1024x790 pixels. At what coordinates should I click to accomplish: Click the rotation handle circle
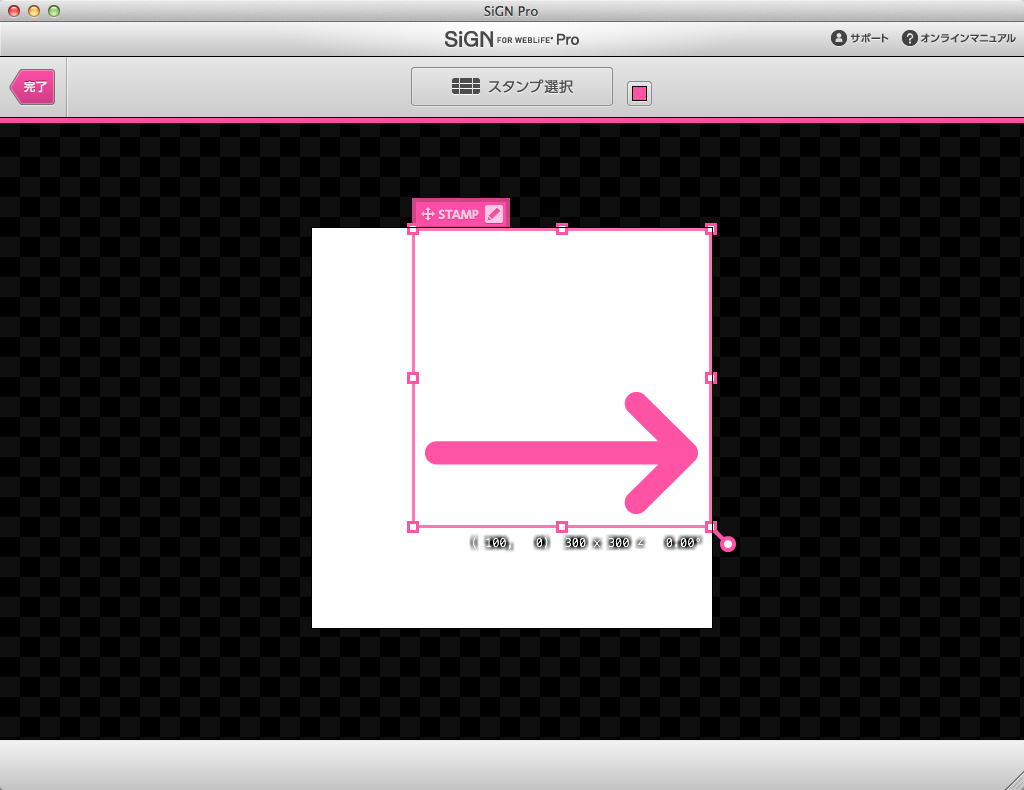[728, 544]
